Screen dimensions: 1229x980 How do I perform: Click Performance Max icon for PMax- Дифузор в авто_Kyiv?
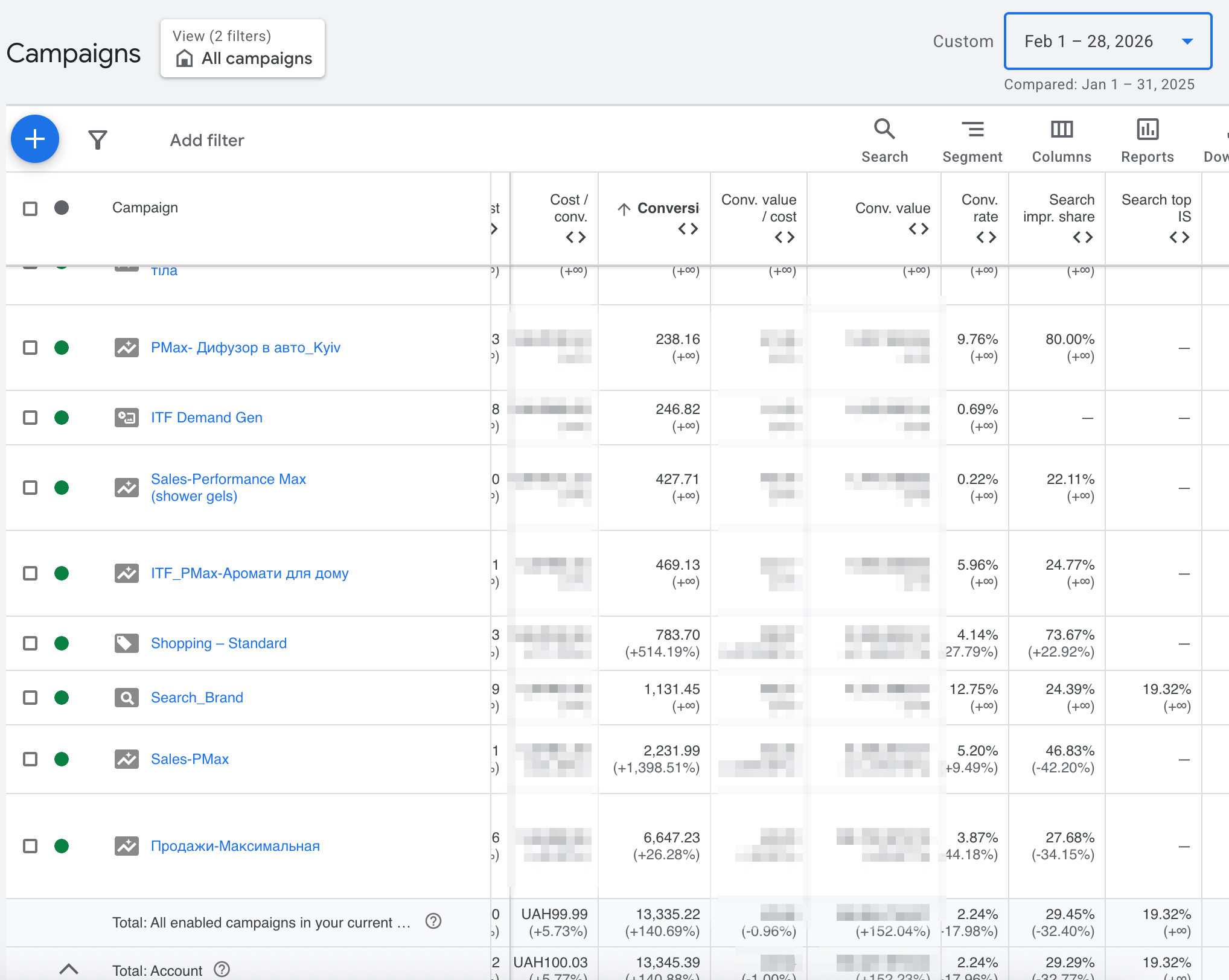(127, 348)
